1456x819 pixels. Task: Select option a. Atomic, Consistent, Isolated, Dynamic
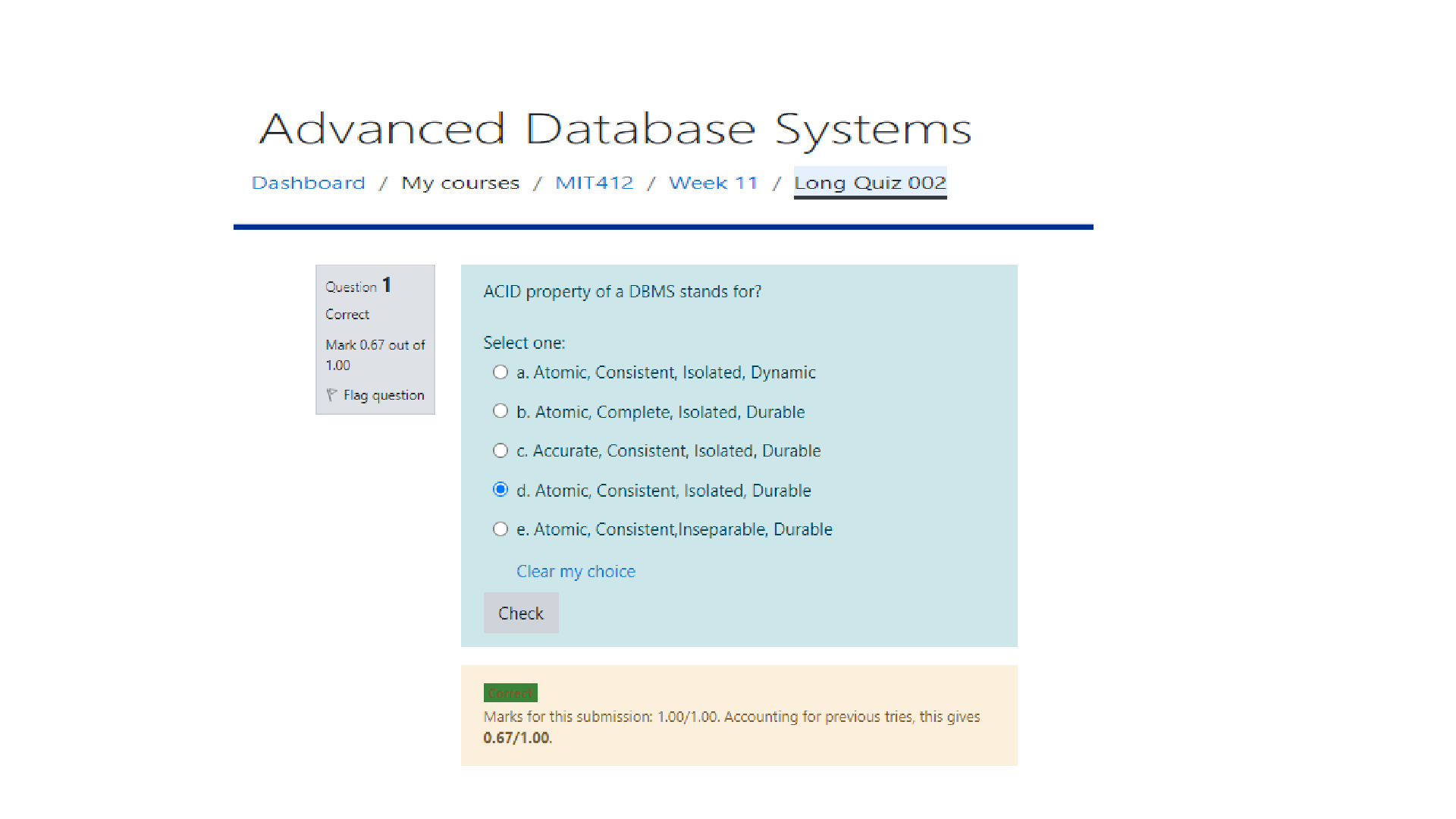point(500,372)
